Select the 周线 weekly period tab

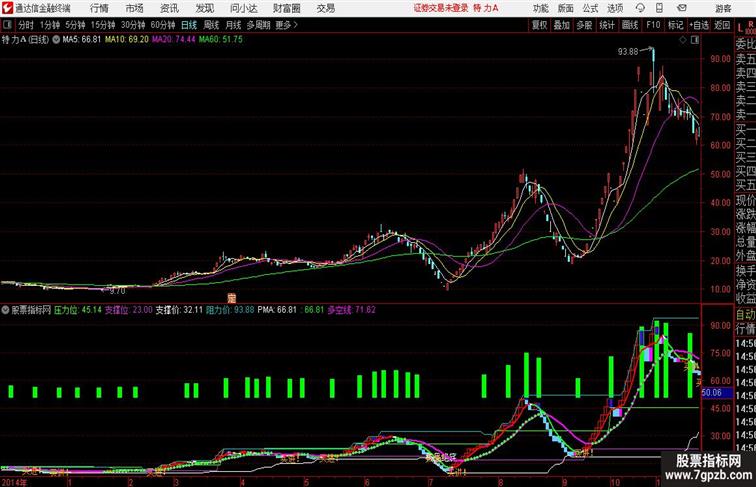(211, 25)
